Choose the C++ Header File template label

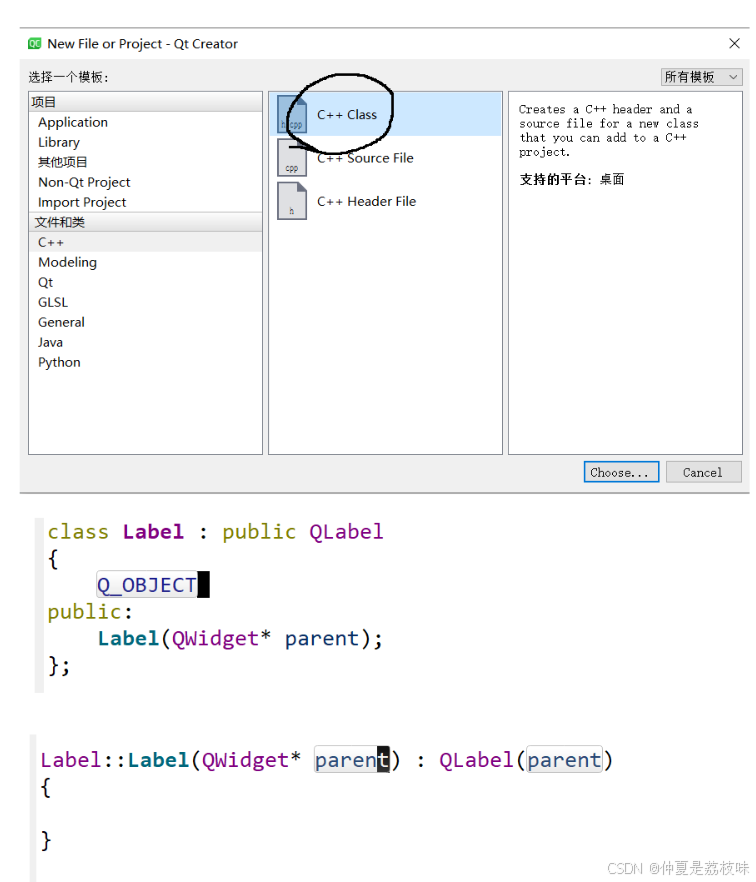tap(366, 201)
